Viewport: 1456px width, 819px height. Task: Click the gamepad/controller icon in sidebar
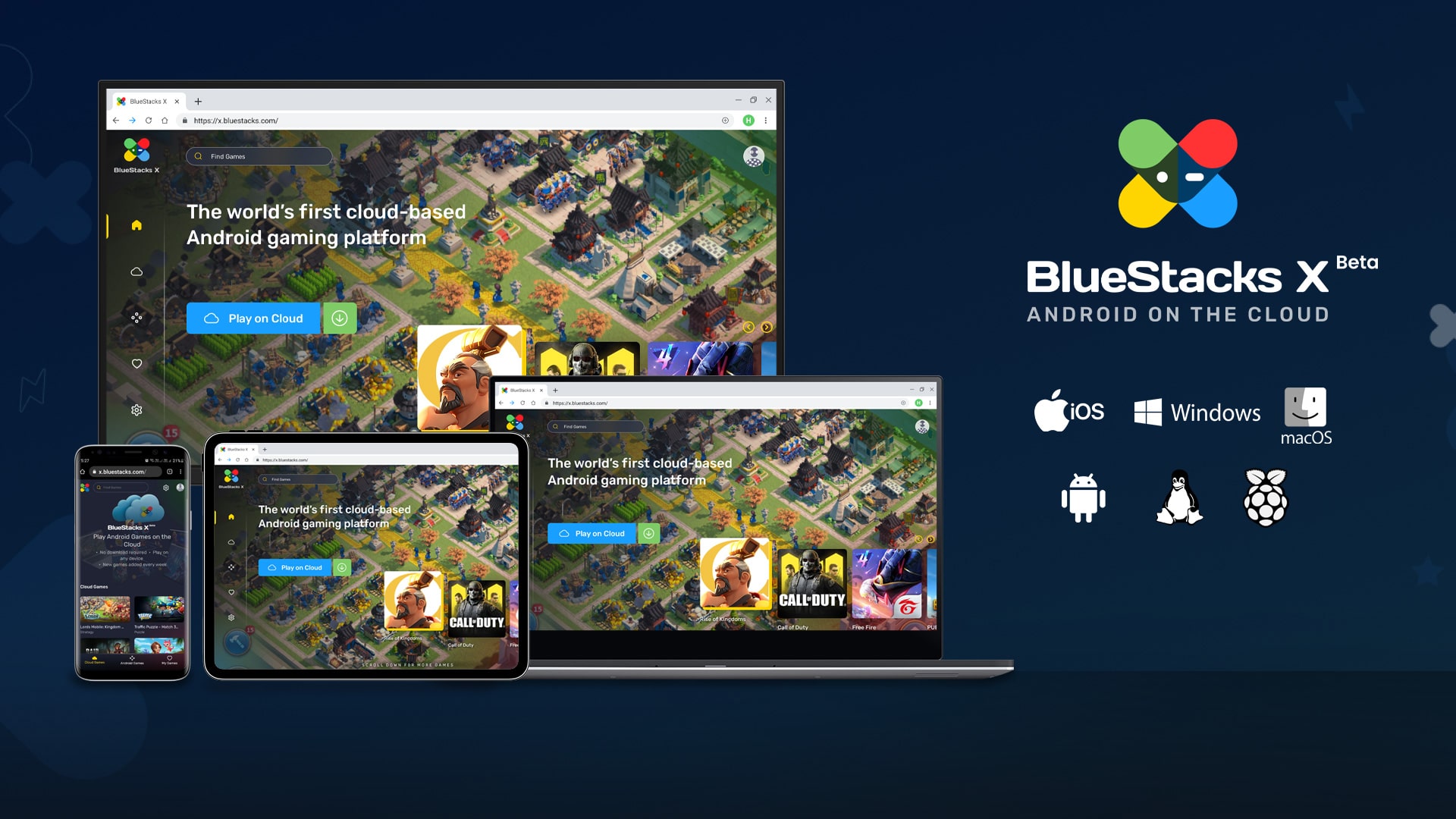pos(137,318)
